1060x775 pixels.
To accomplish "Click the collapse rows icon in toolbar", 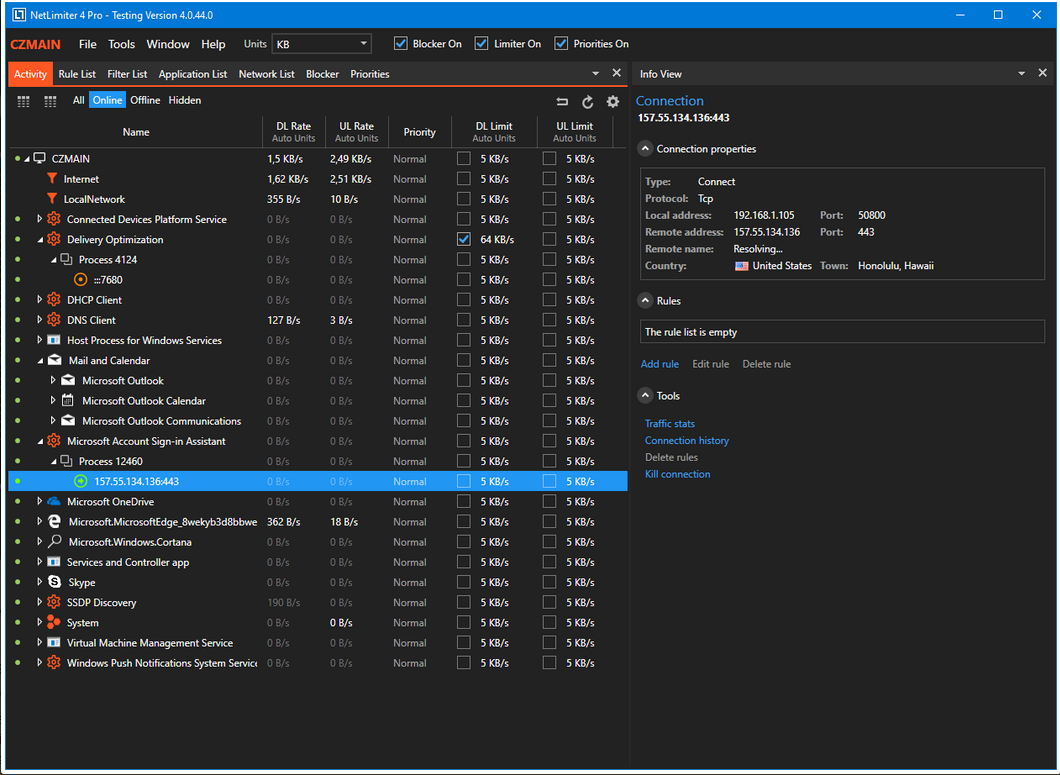I will coord(562,101).
